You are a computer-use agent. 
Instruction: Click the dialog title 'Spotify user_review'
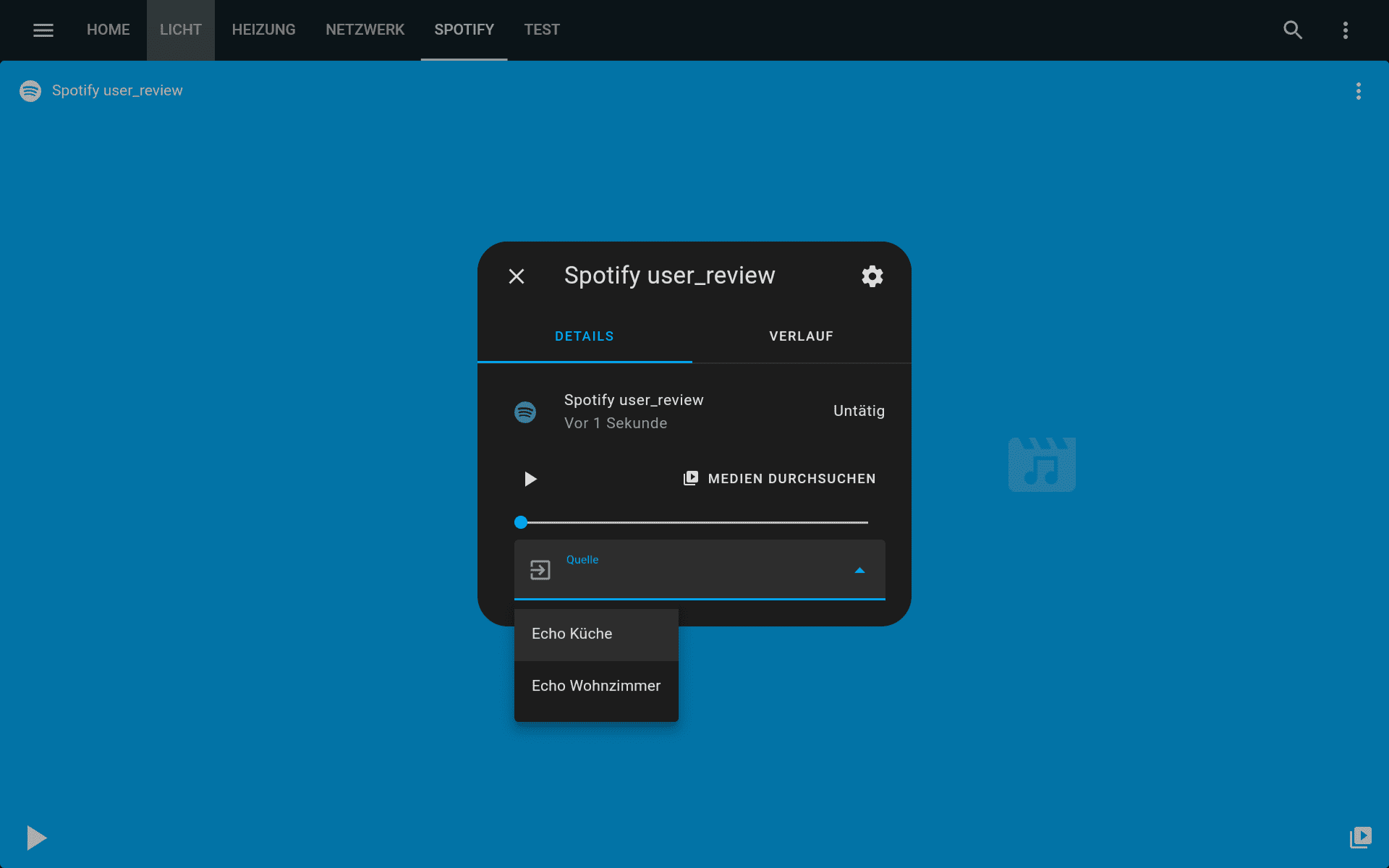[x=669, y=276]
